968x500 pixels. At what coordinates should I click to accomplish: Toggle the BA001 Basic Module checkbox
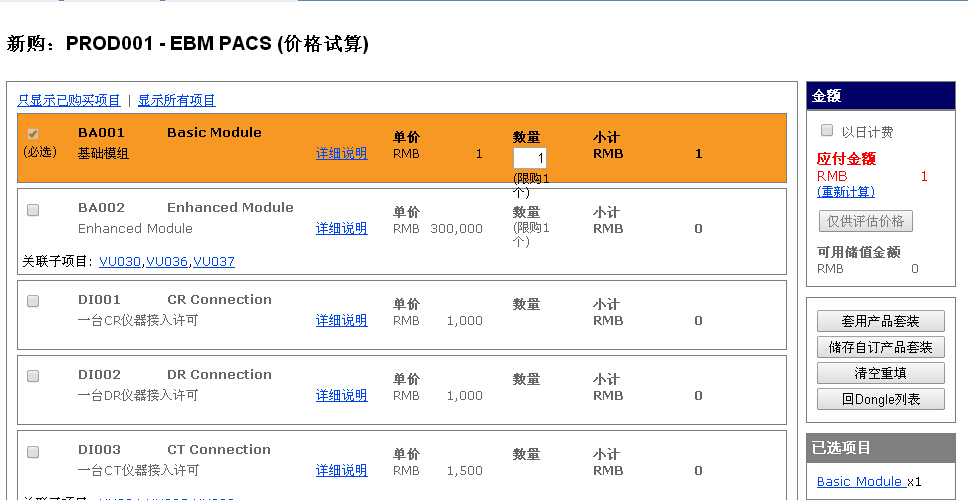pyautogui.click(x=33, y=134)
